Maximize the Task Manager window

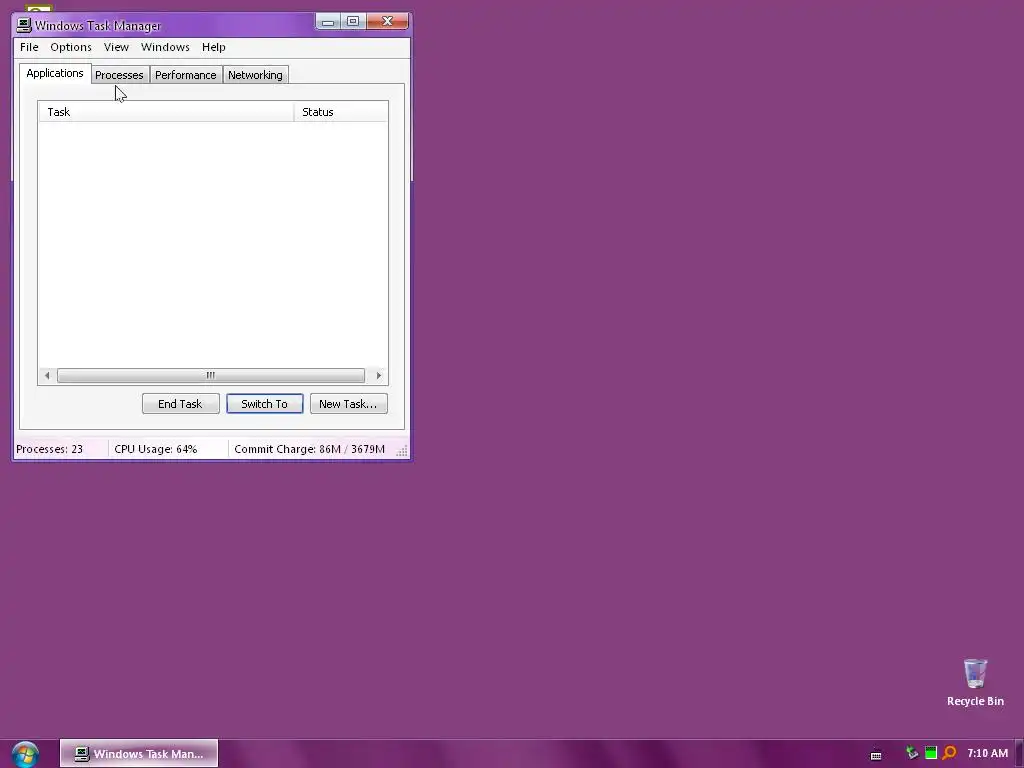[353, 22]
